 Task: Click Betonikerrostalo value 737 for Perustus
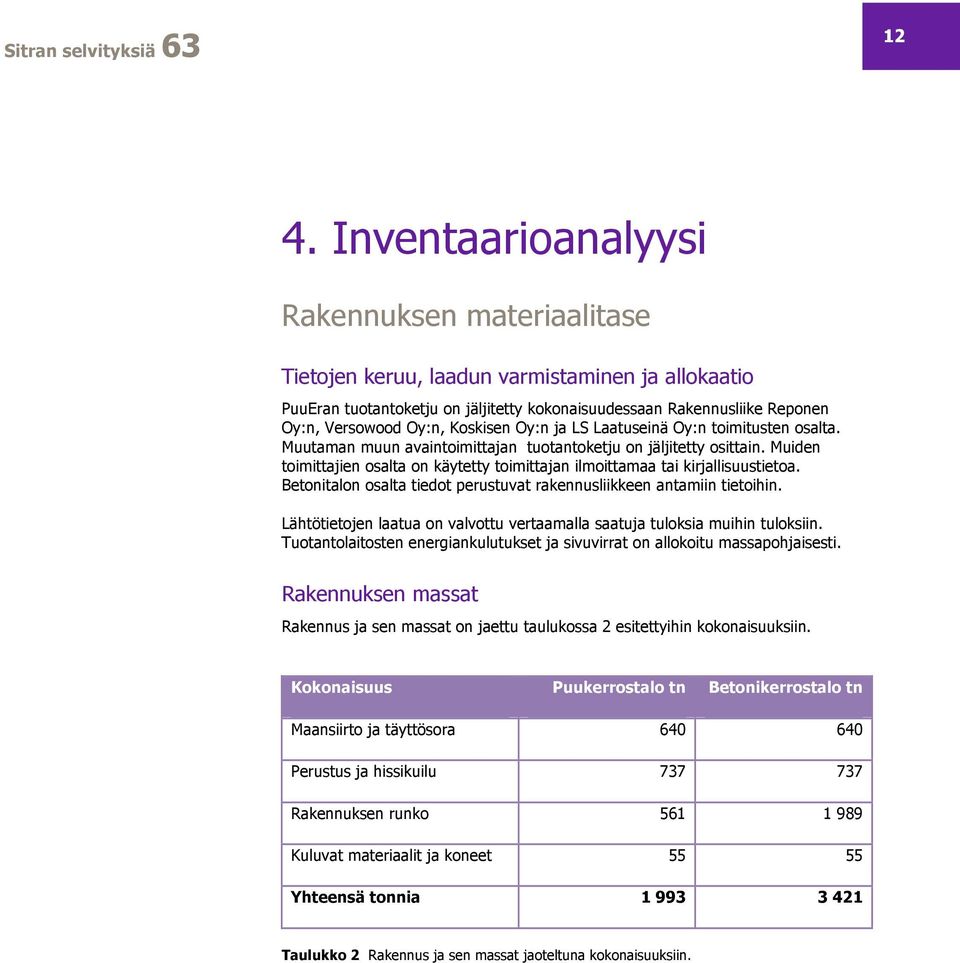point(849,771)
